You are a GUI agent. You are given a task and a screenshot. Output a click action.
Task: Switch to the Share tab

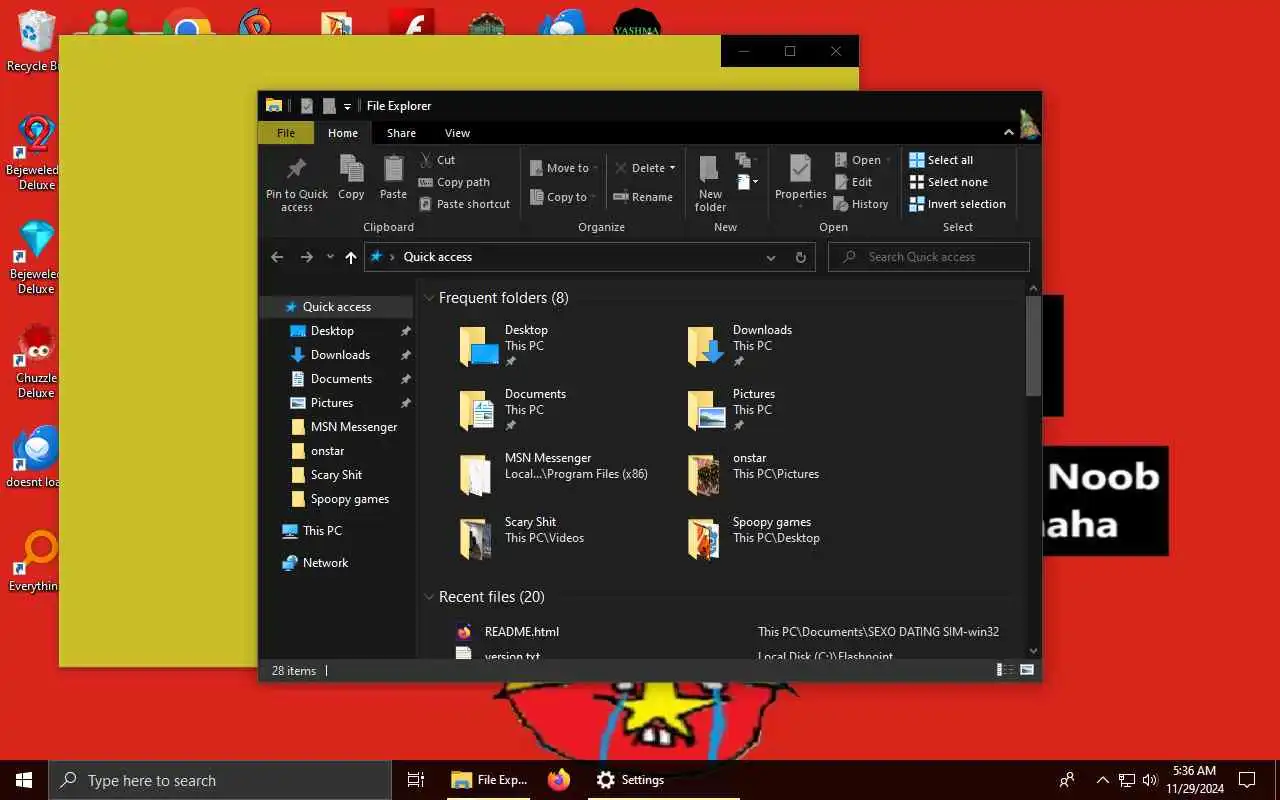click(x=401, y=133)
